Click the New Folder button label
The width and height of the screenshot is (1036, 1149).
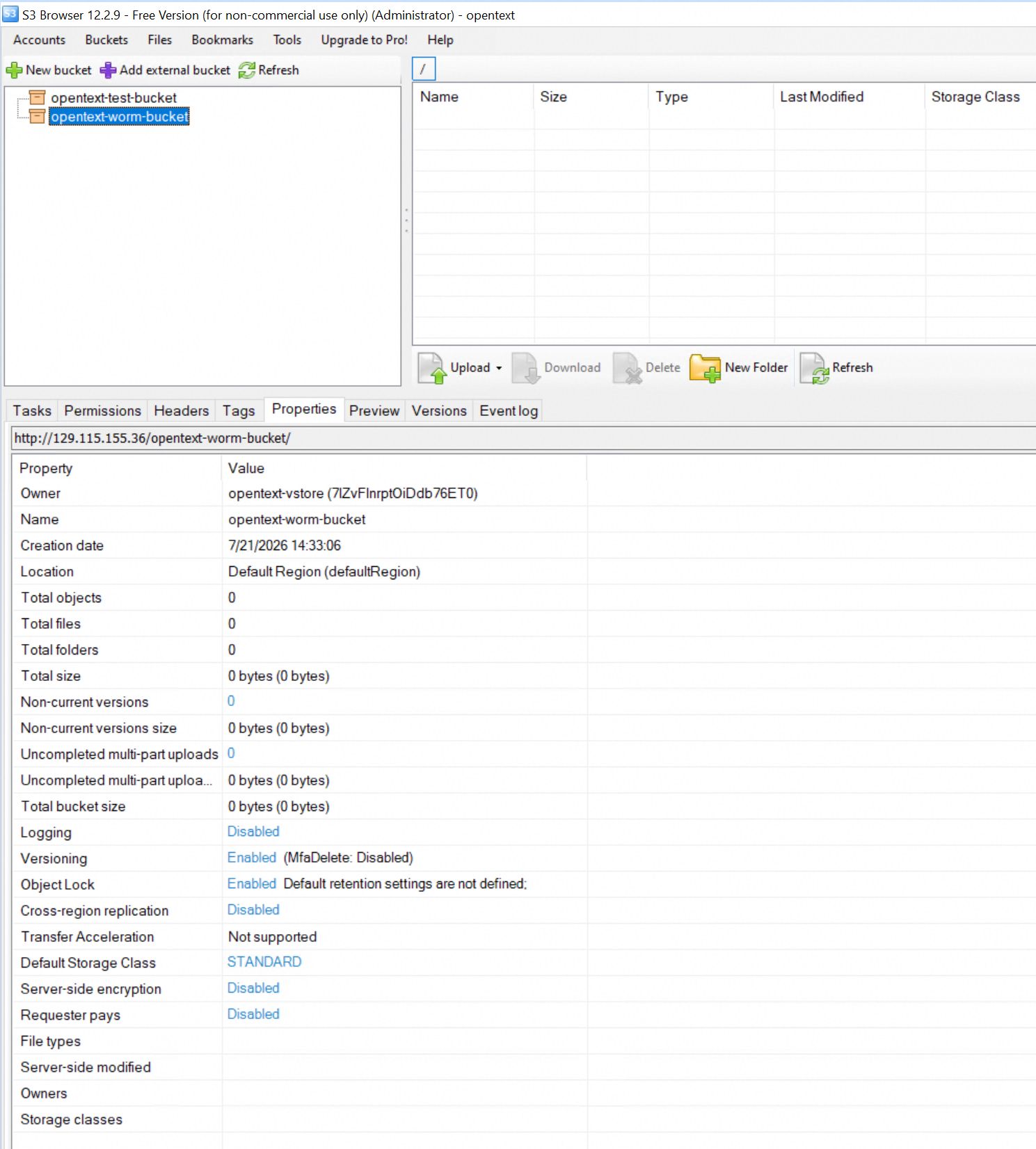tap(756, 368)
